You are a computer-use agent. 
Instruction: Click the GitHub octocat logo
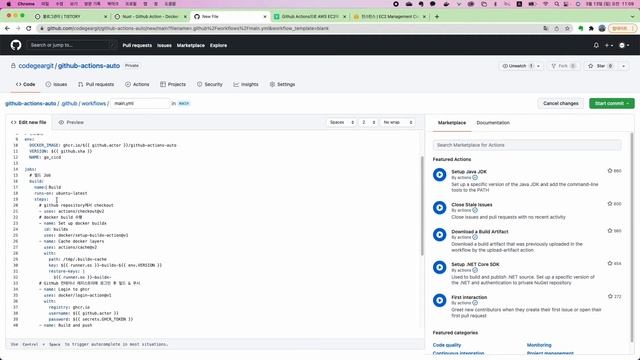point(16,45)
